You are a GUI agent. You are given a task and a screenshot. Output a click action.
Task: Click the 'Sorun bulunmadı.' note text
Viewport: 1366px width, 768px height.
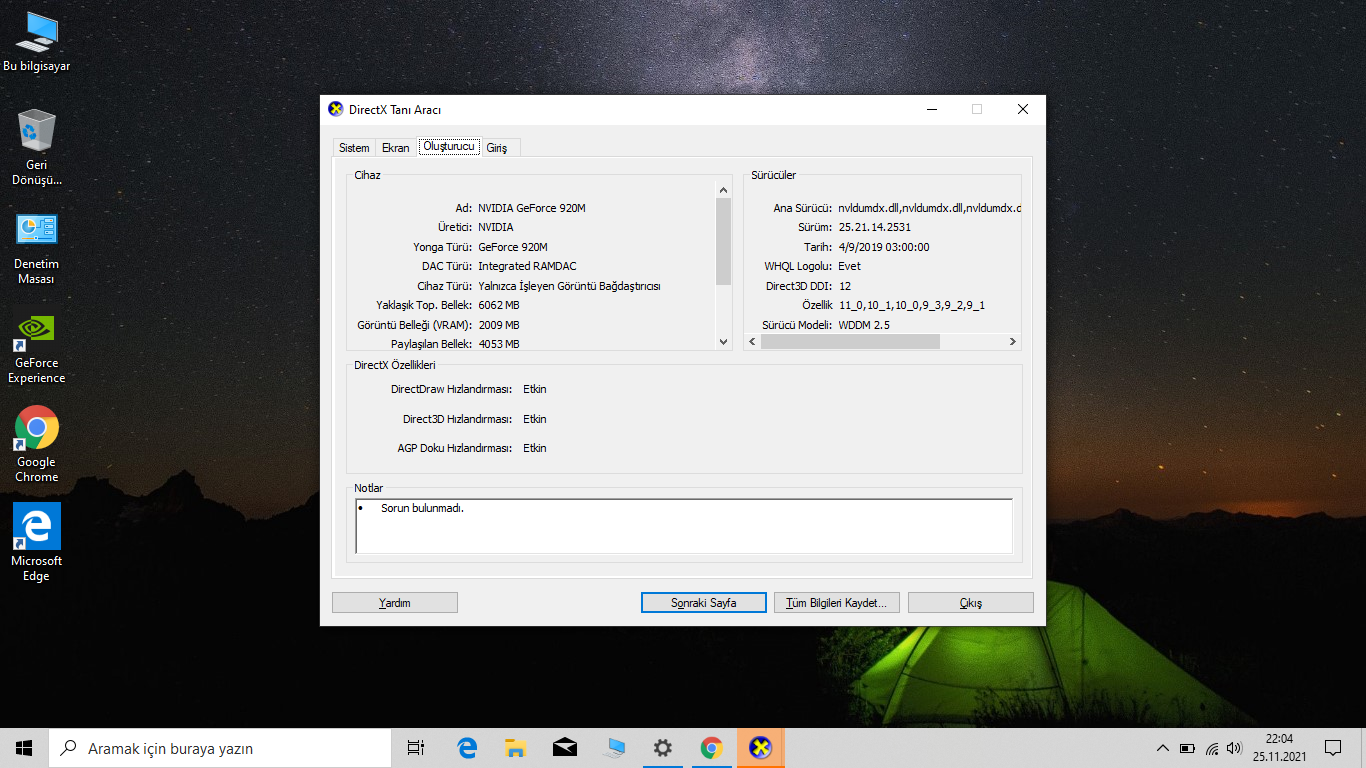pos(422,508)
